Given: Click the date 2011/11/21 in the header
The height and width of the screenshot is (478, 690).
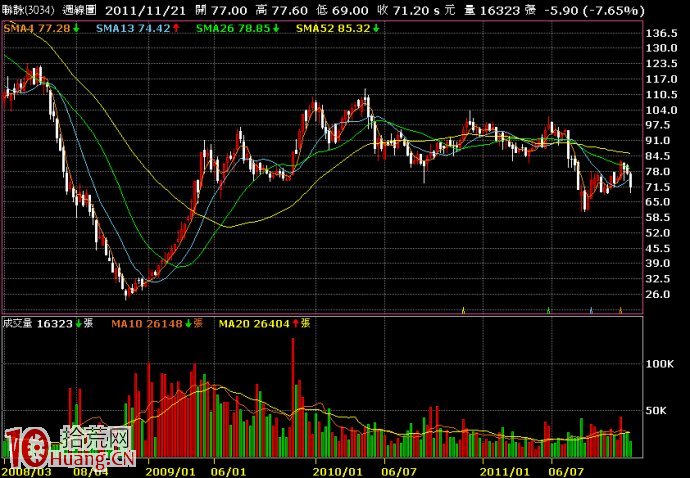Looking at the screenshot, I should pyautogui.click(x=146, y=11).
